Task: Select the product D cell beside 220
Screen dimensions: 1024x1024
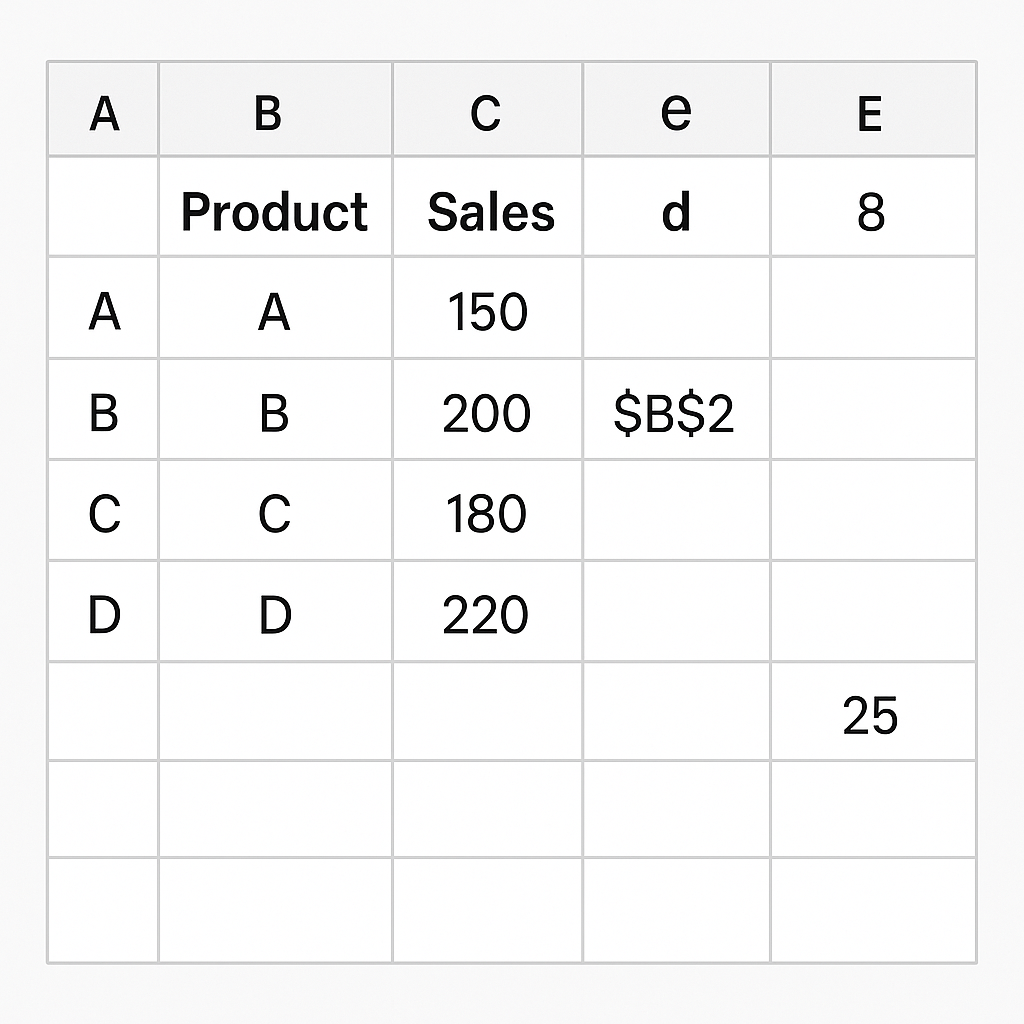Action: (275, 611)
